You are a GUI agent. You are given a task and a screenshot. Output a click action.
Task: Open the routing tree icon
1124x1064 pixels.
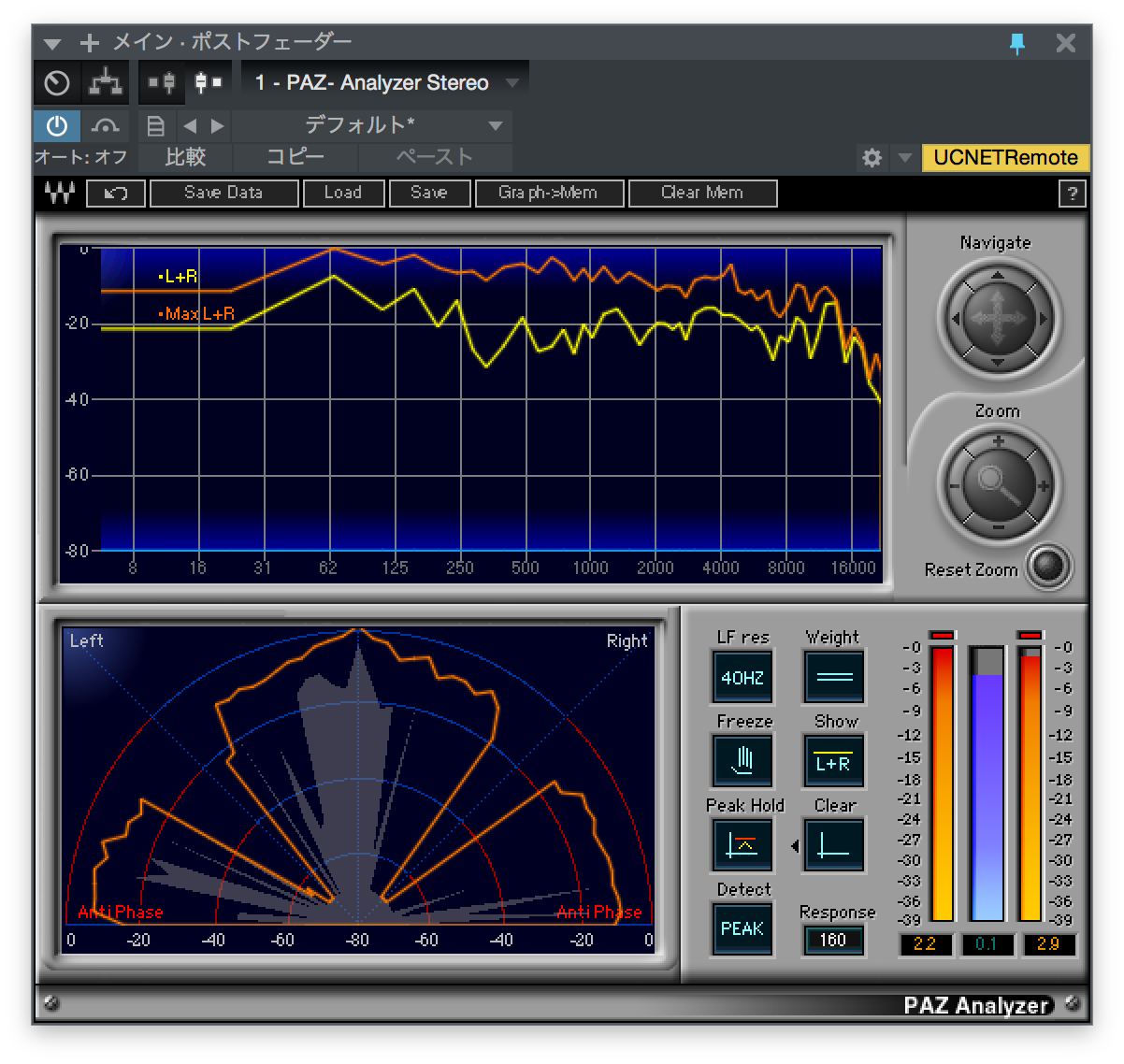105,83
